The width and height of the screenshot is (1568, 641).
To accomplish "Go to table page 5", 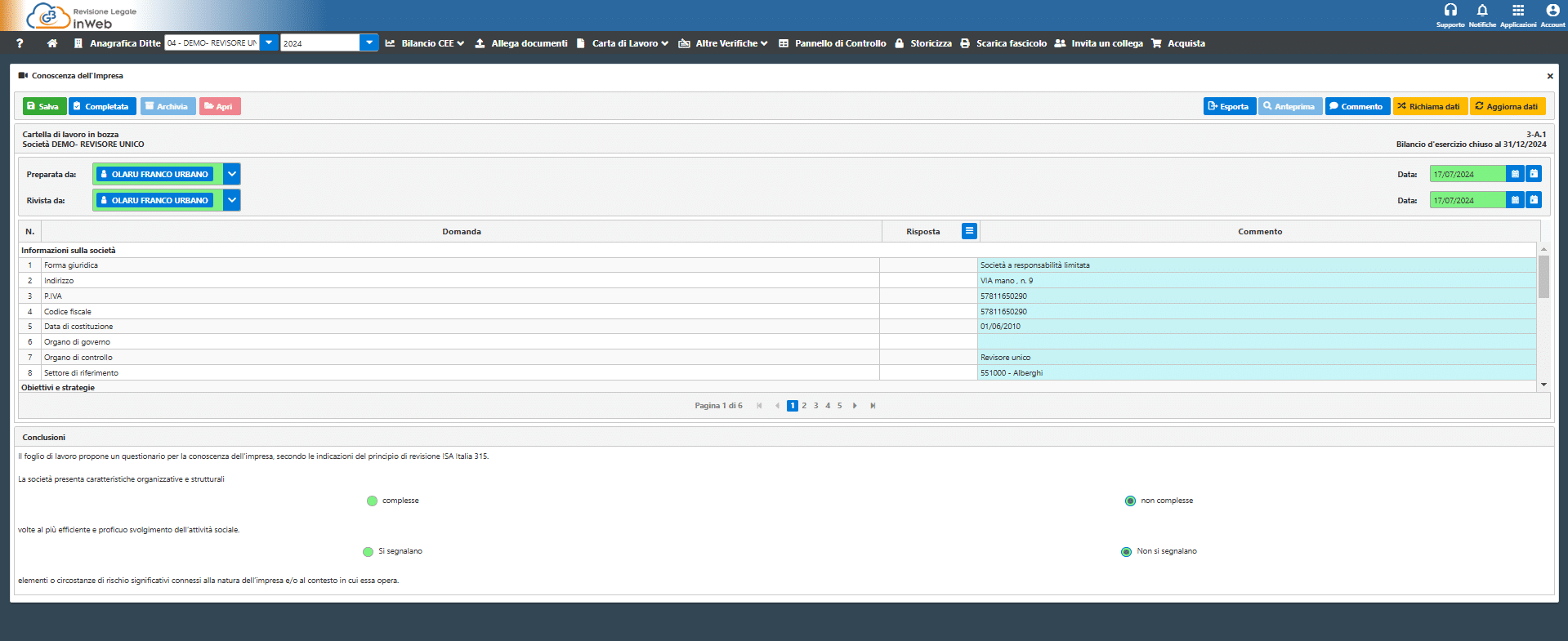I will (x=839, y=406).
